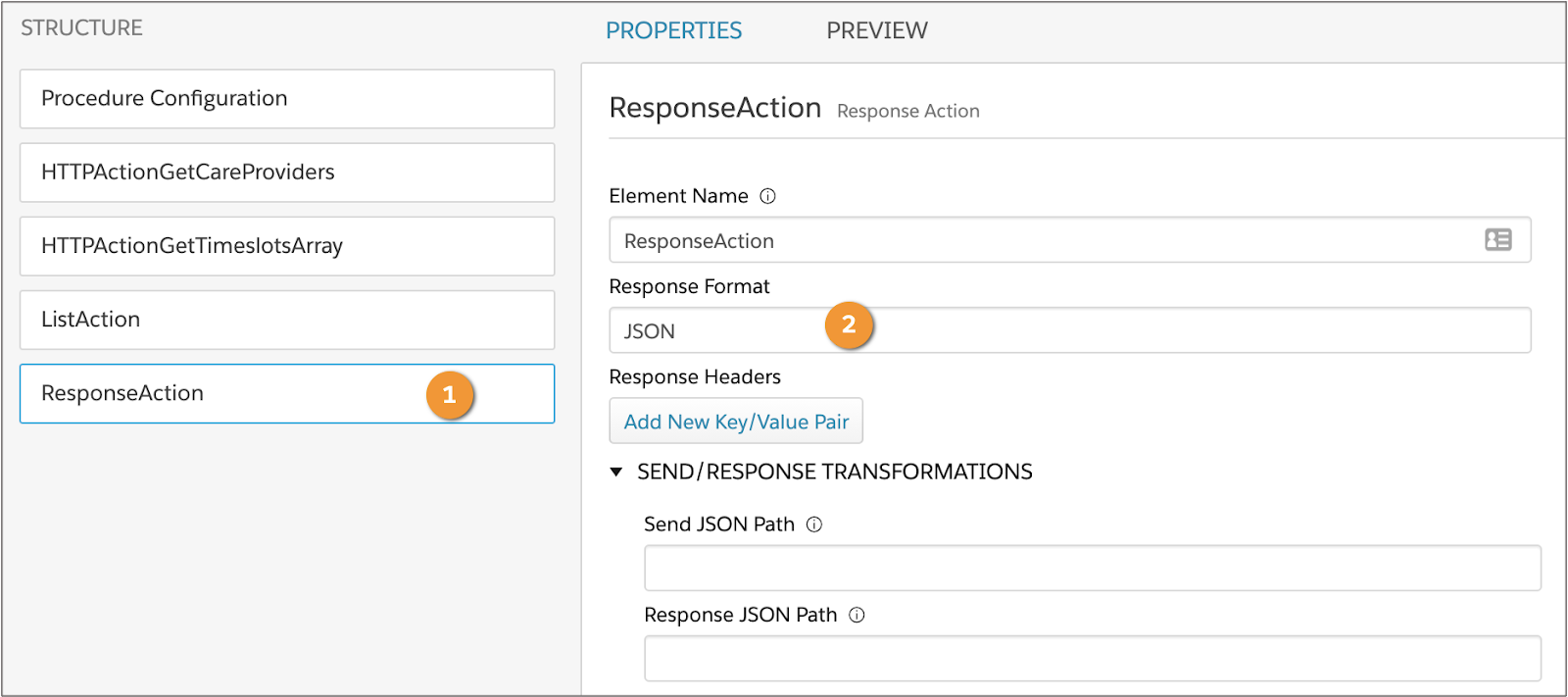Click the Response Headers label

(x=695, y=377)
